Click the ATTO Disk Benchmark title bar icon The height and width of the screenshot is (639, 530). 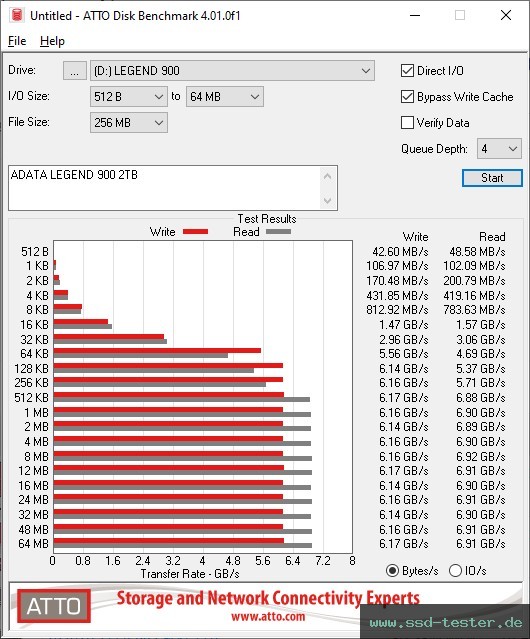[16, 15]
